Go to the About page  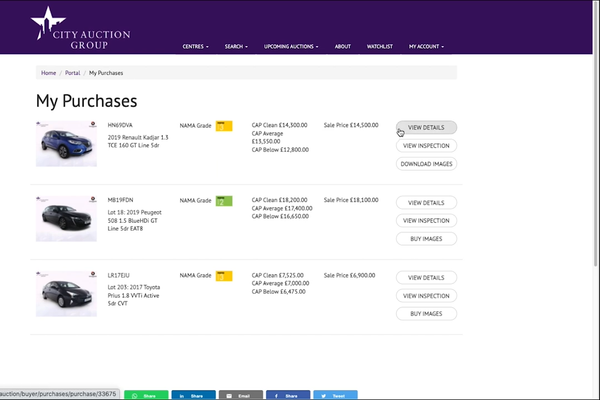pyautogui.click(x=343, y=46)
